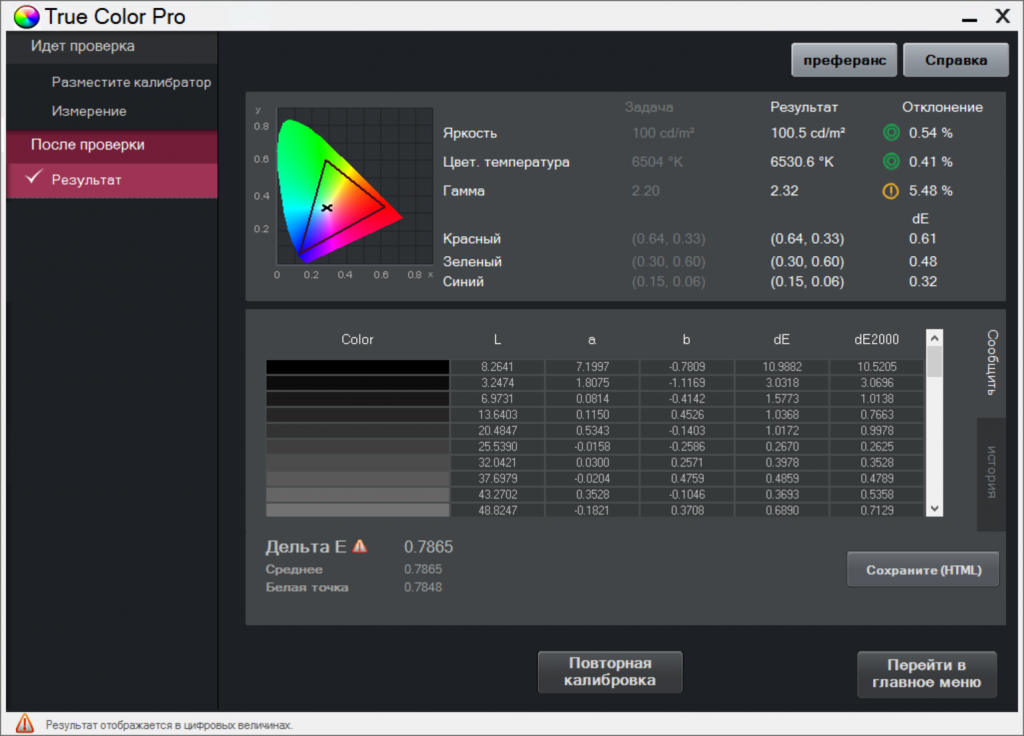Screen dimensions: 1024x736
Task: Click the green brightness deviation status icon
Action: [x=891, y=133]
